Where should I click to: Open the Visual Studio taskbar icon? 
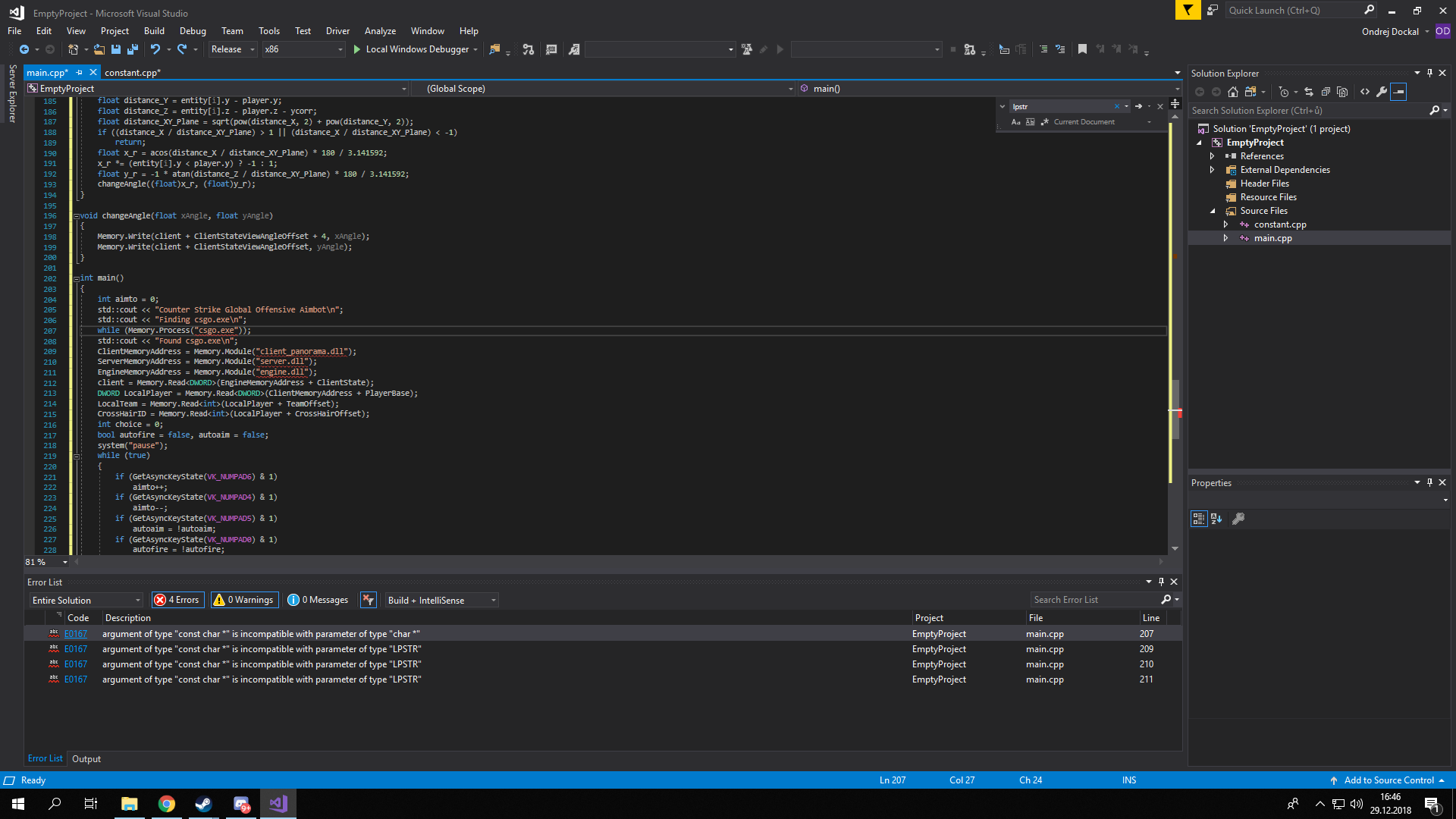coord(278,803)
